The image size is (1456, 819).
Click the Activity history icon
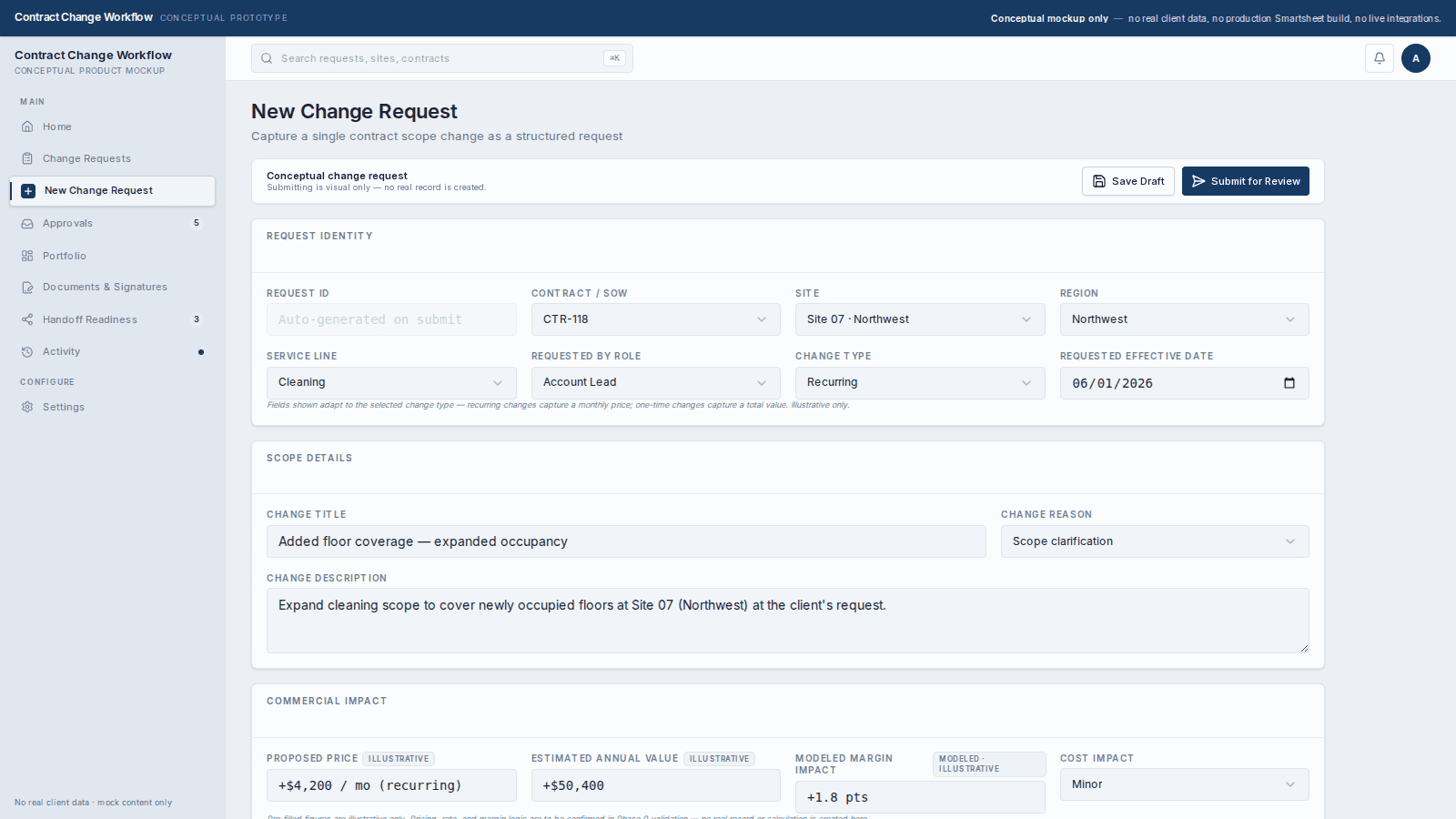click(x=27, y=351)
